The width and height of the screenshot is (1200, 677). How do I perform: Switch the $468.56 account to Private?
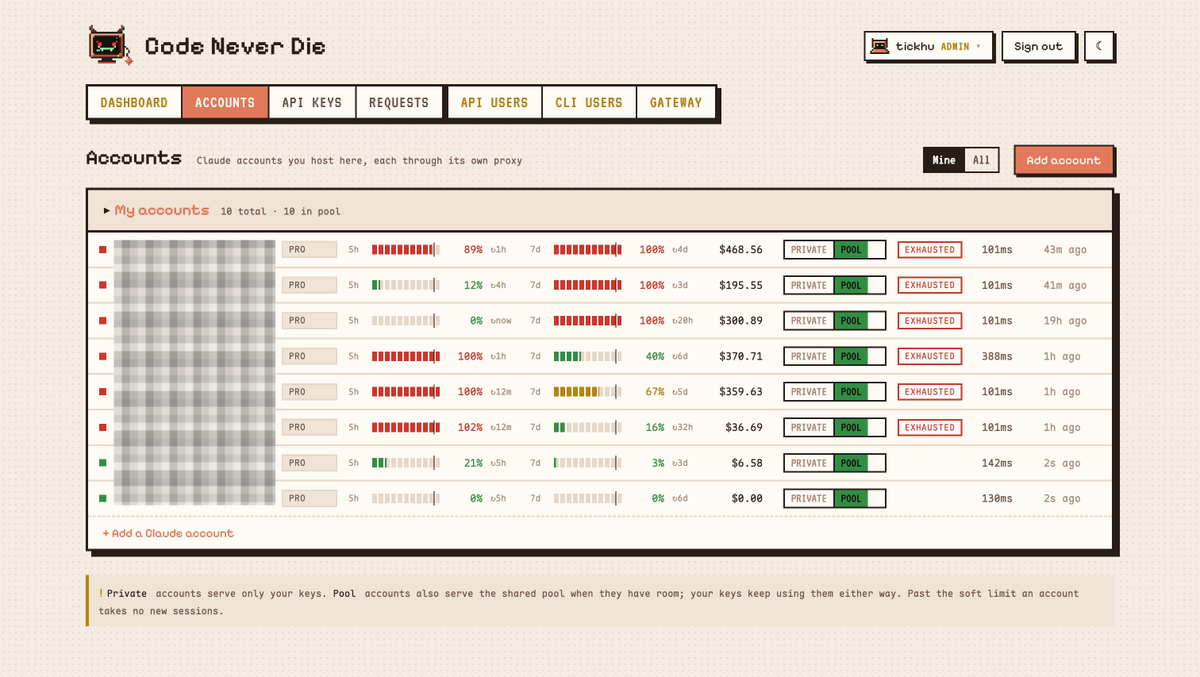click(x=809, y=250)
